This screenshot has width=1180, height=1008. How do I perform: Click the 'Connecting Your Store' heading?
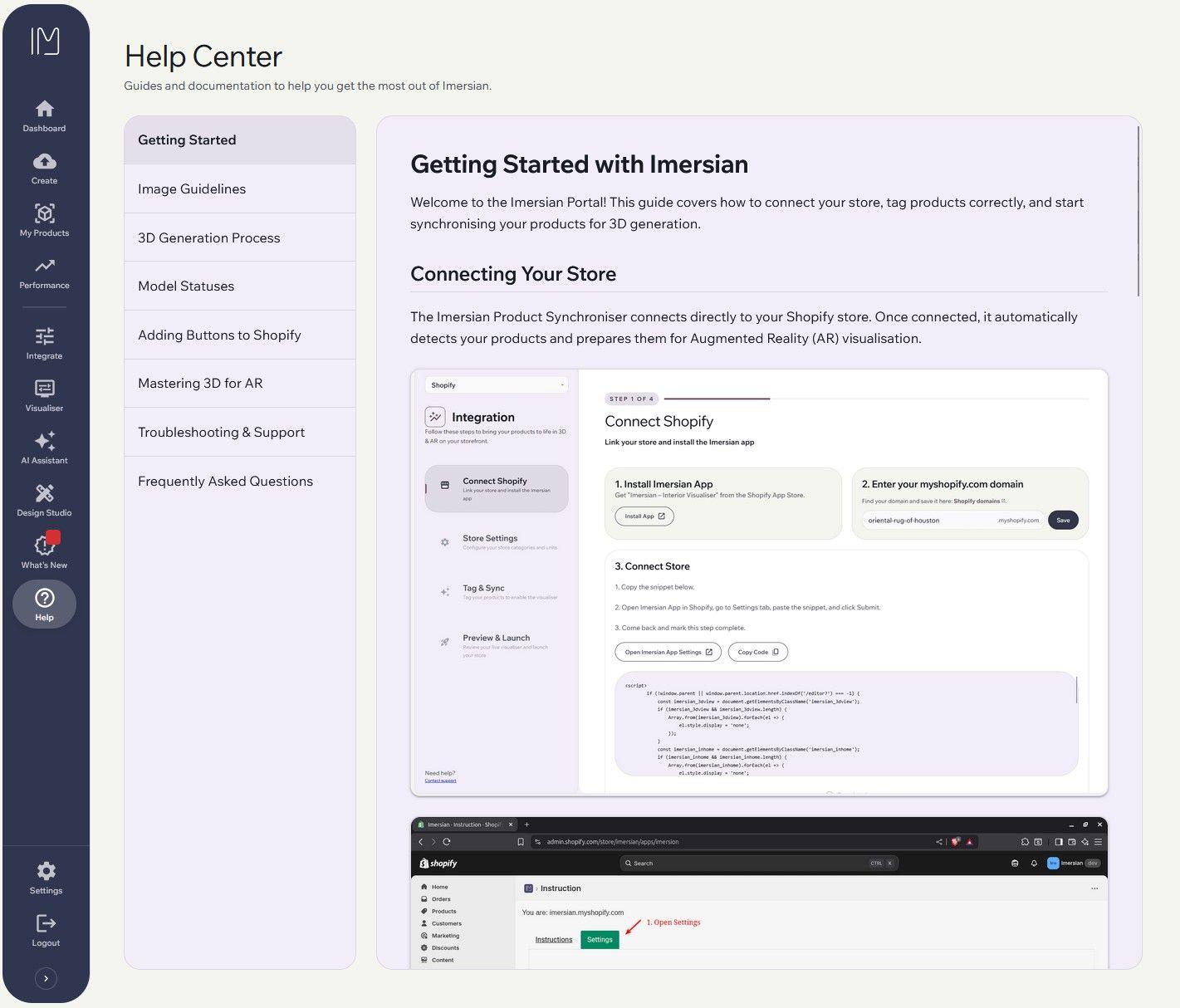coord(513,274)
